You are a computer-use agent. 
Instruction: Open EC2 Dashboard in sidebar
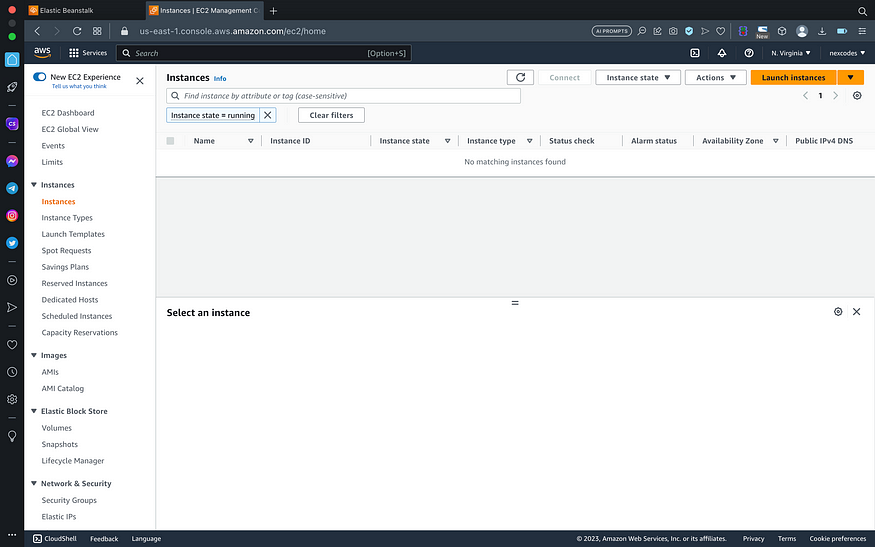[68, 113]
